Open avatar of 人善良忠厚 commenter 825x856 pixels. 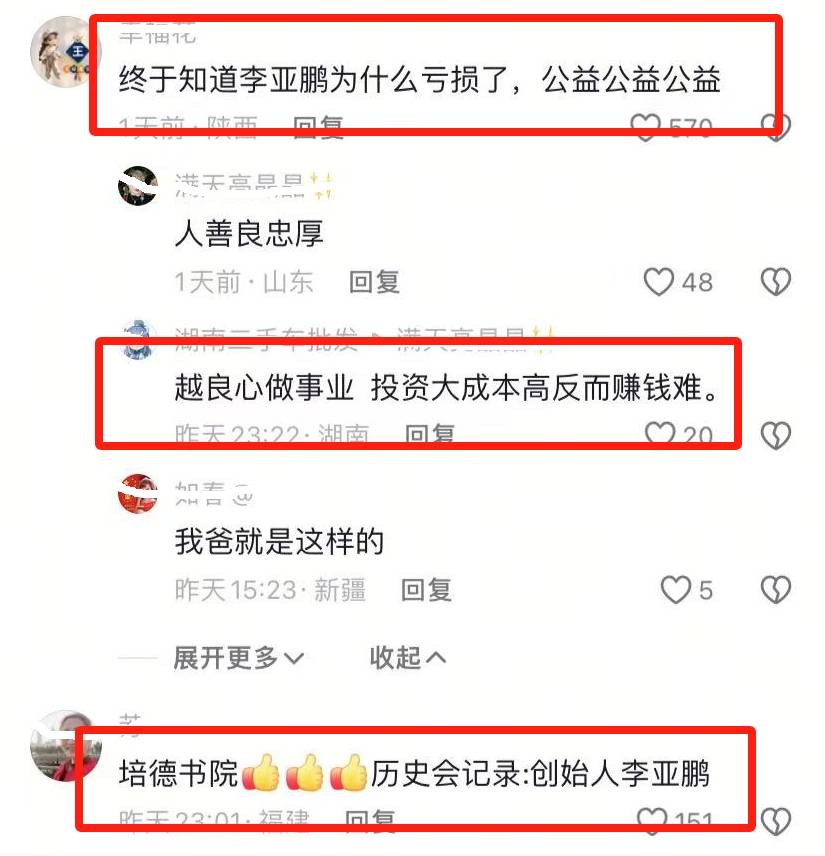tap(138, 186)
